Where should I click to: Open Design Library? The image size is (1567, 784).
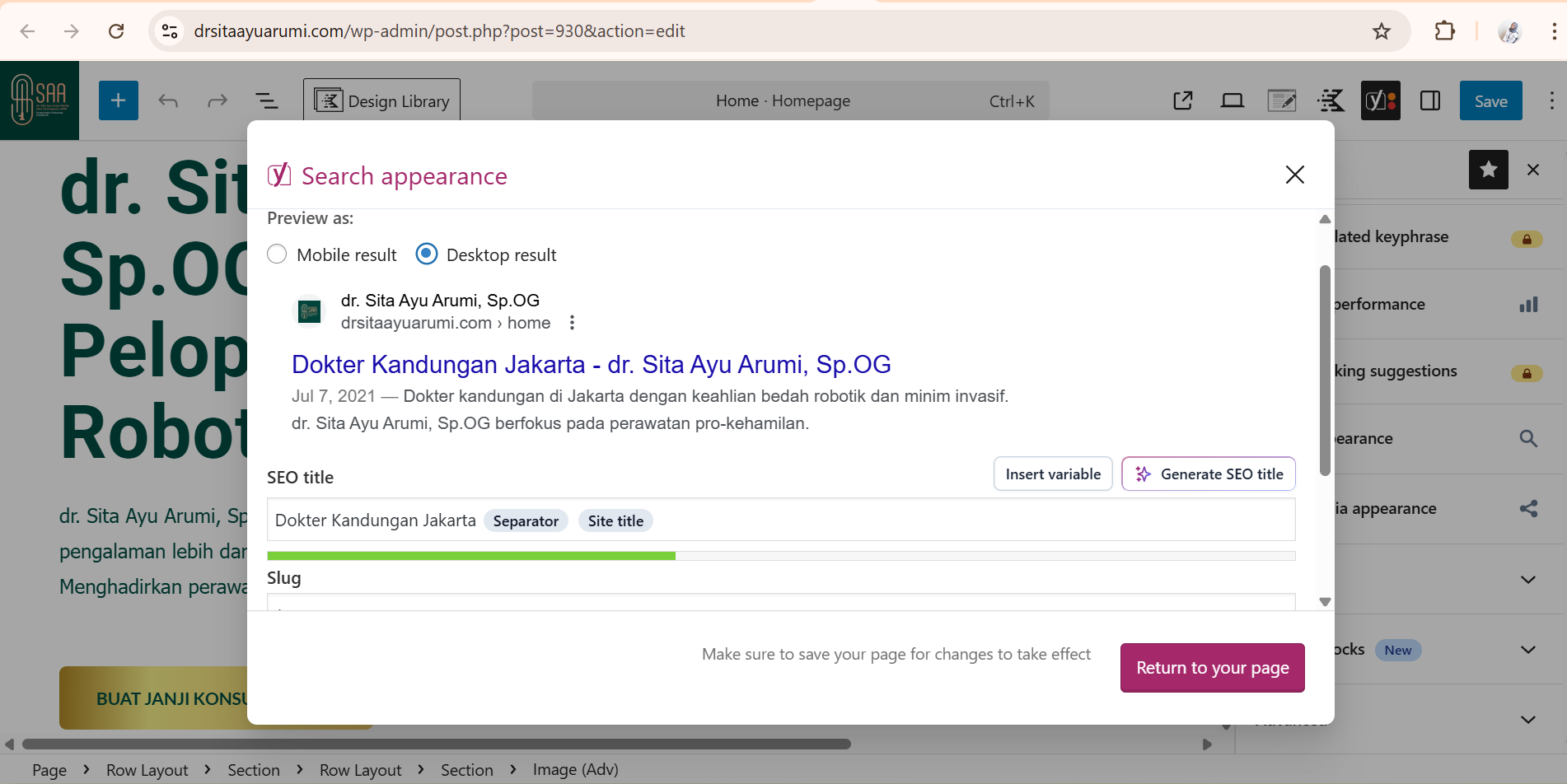(381, 100)
